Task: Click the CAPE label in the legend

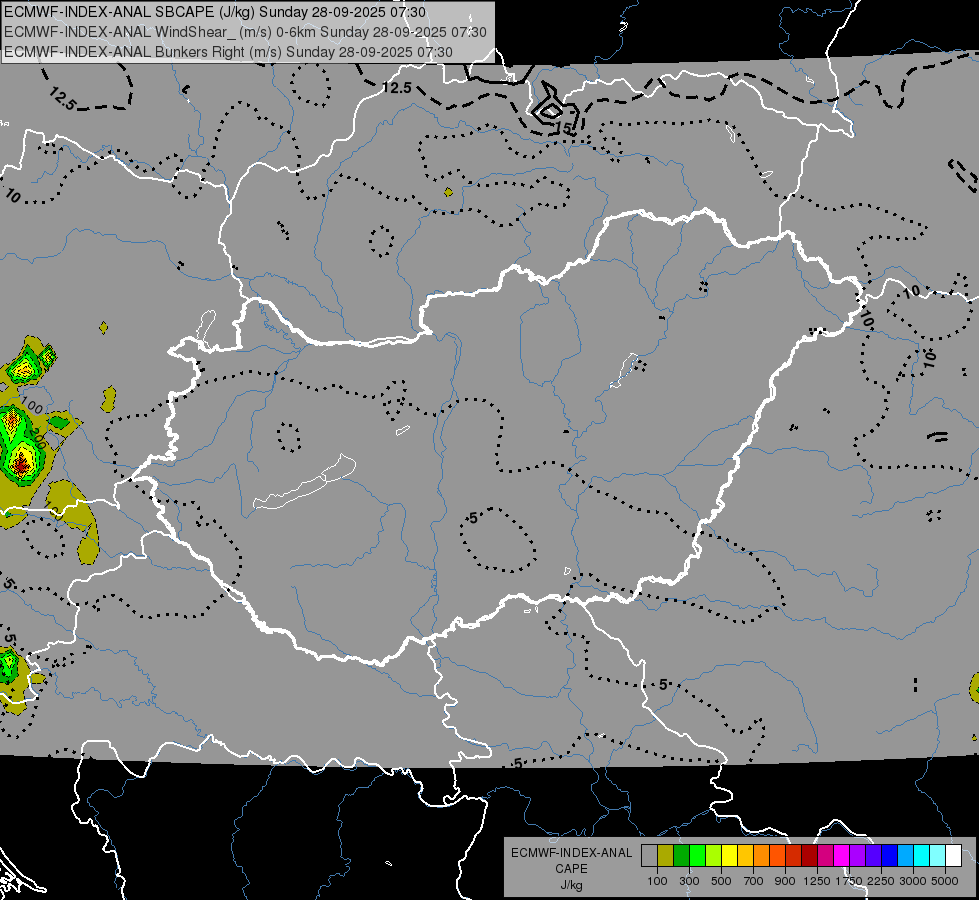Action: pos(571,869)
